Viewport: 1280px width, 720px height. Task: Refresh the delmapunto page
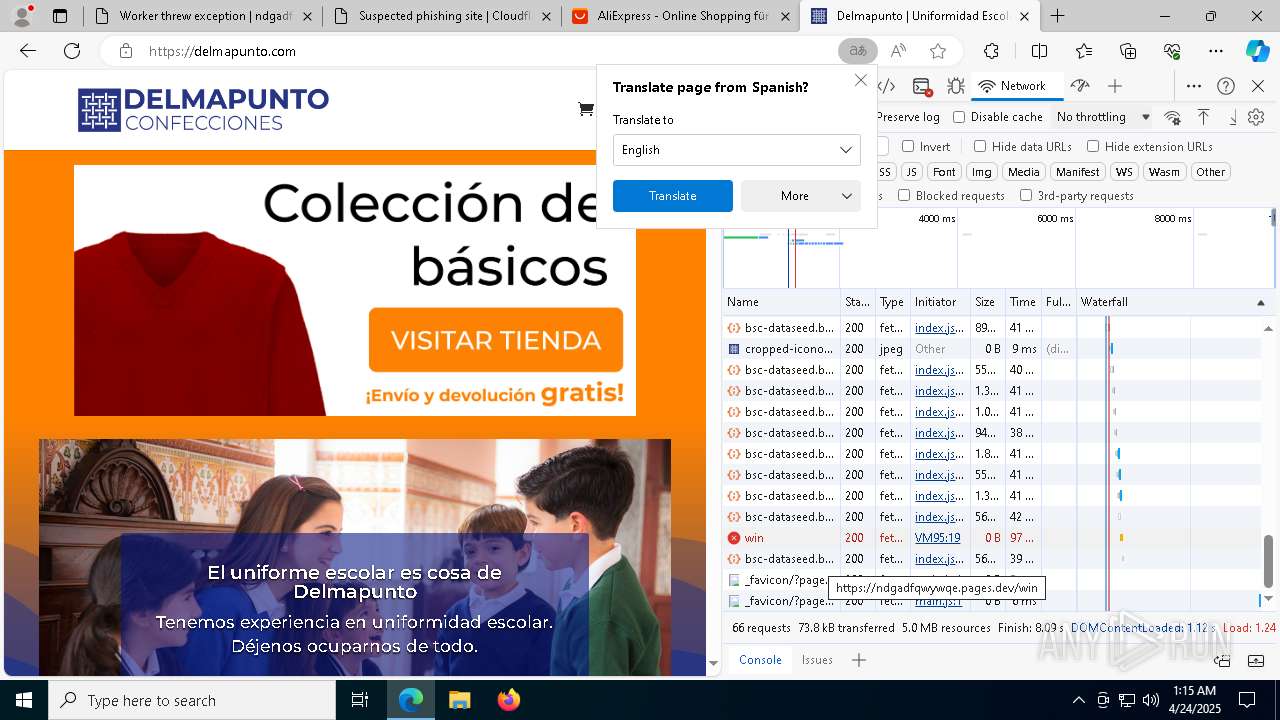coord(72,51)
